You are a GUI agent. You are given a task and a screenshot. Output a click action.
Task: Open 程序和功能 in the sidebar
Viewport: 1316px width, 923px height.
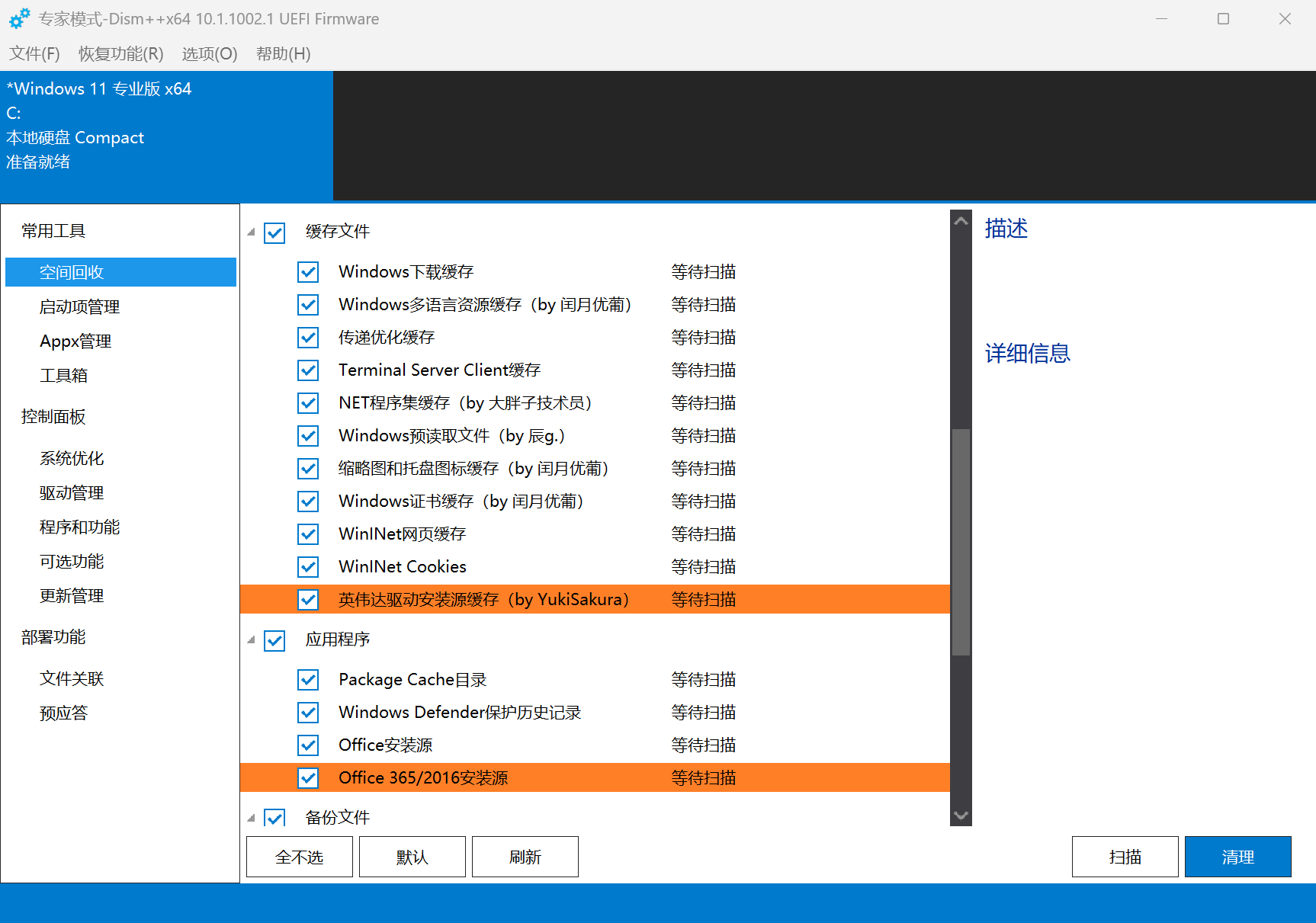pos(79,527)
